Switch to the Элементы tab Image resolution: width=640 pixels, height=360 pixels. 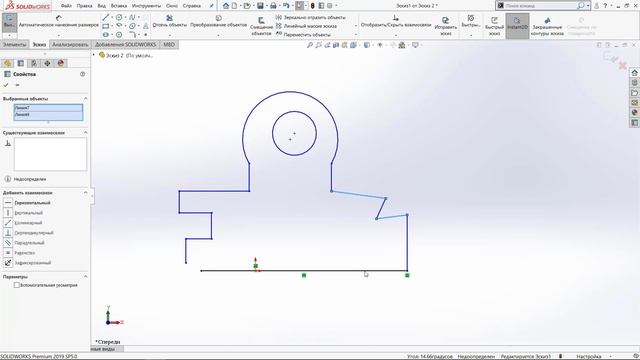[15, 44]
